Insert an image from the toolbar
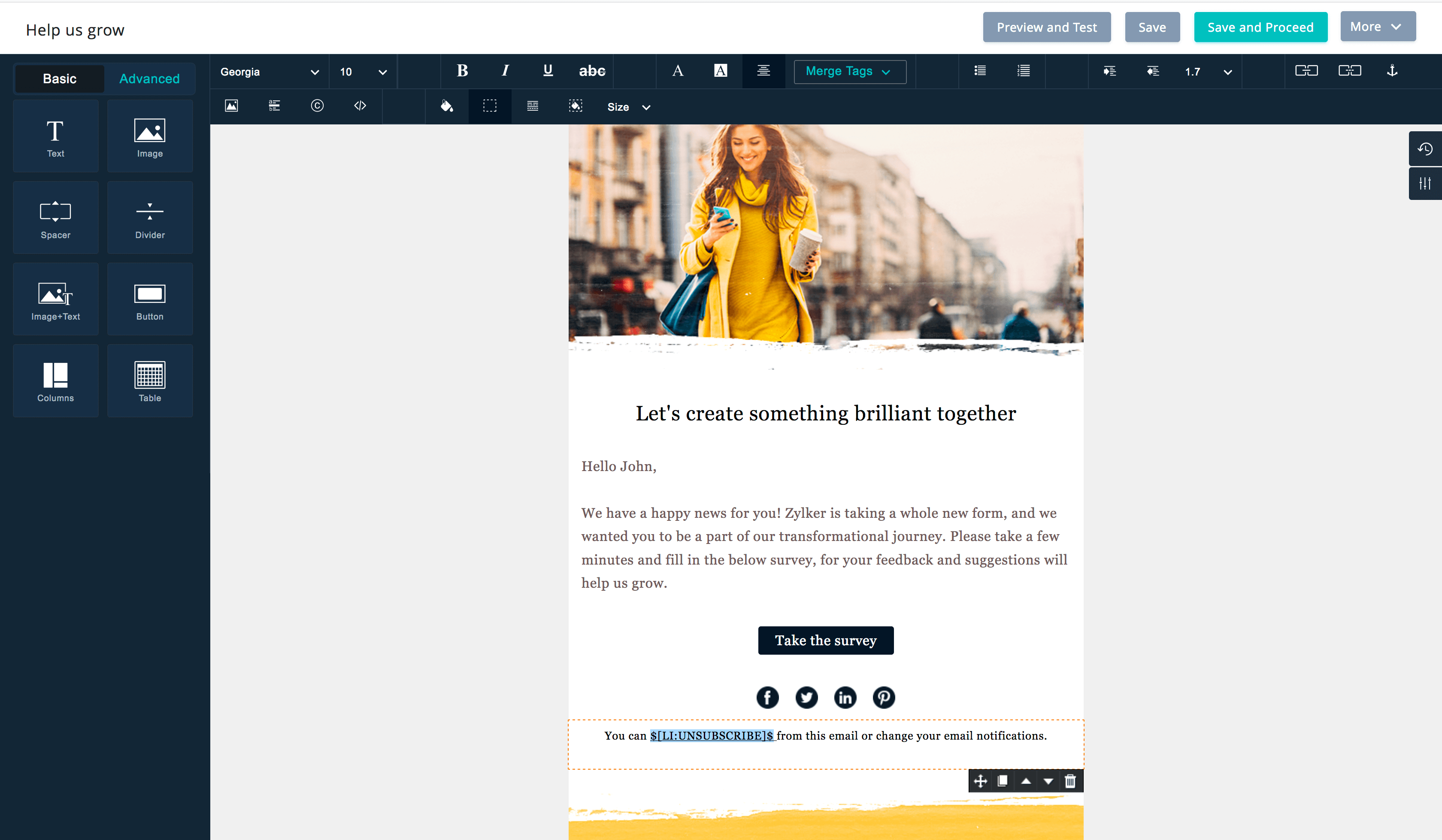1442x840 pixels. [231, 106]
